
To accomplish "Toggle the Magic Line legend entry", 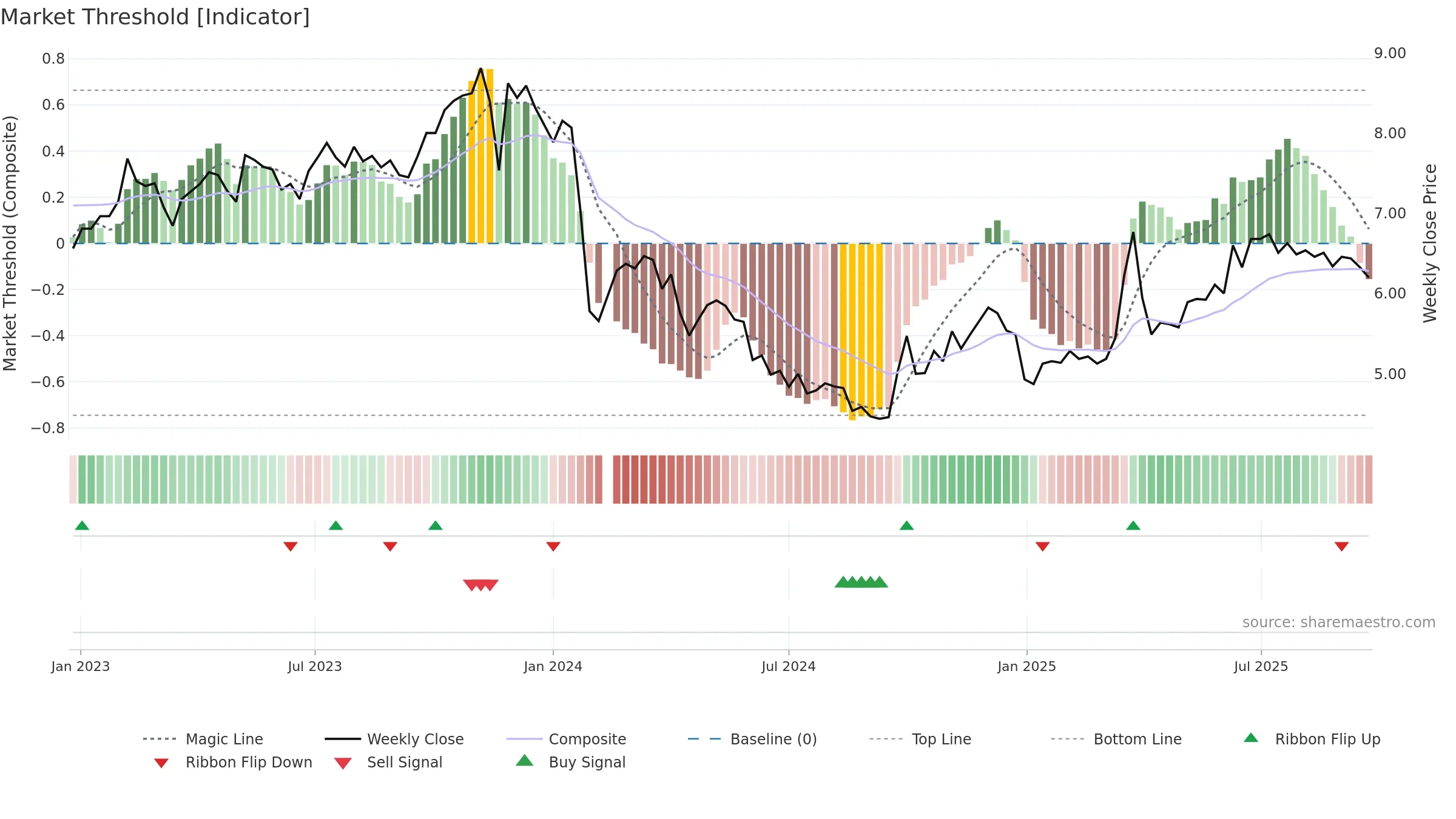I will (x=203, y=739).
